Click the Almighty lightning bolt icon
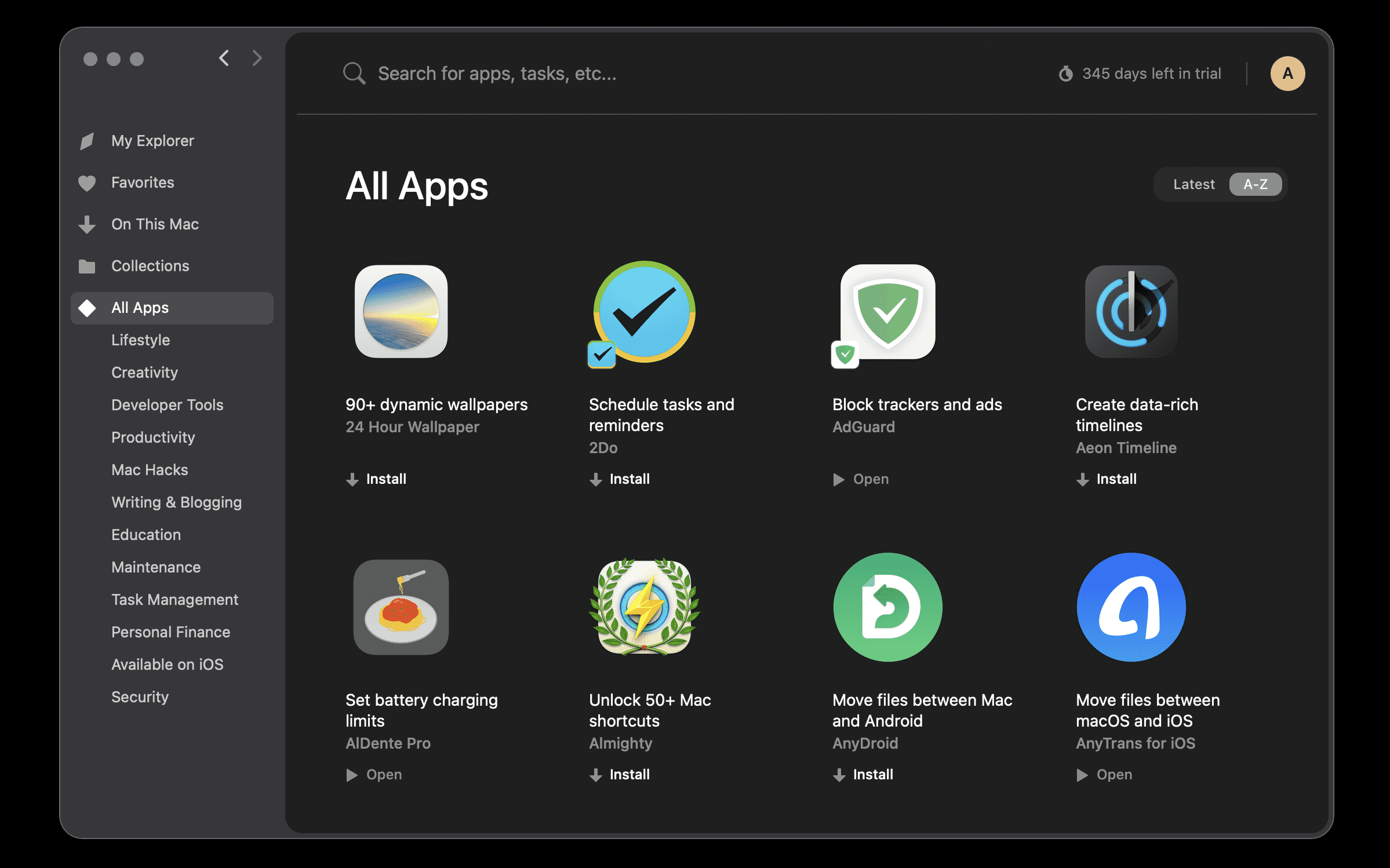 coord(644,607)
